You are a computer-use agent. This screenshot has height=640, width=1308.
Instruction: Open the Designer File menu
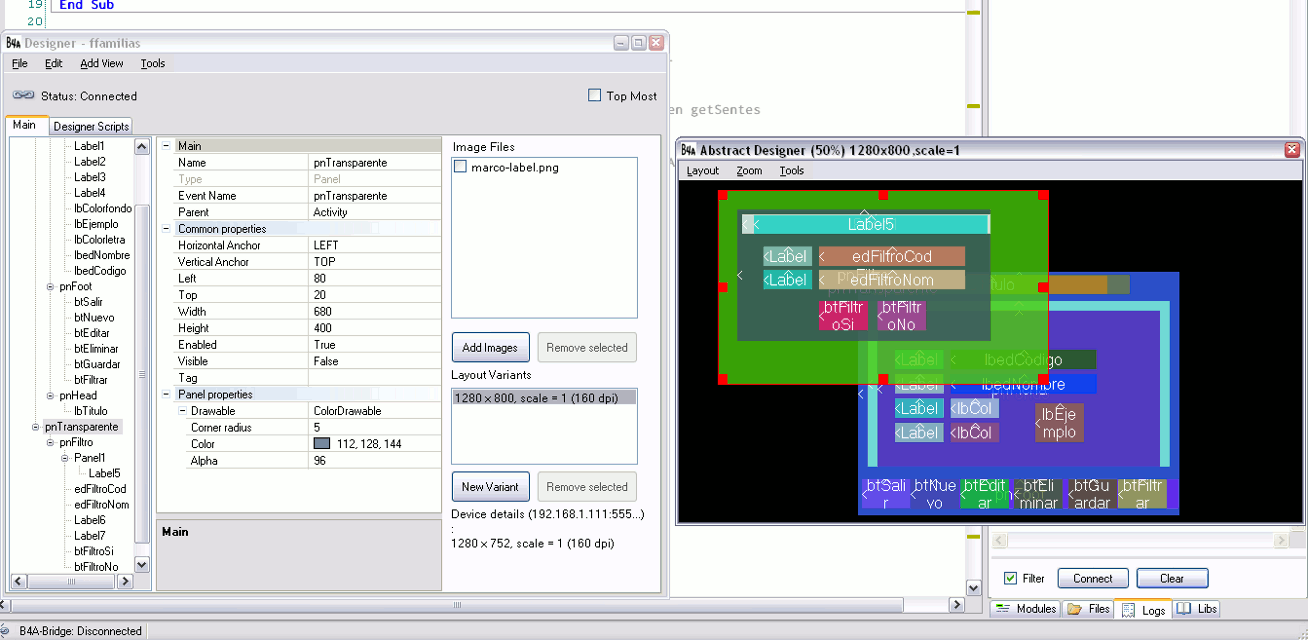coord(20,63)
